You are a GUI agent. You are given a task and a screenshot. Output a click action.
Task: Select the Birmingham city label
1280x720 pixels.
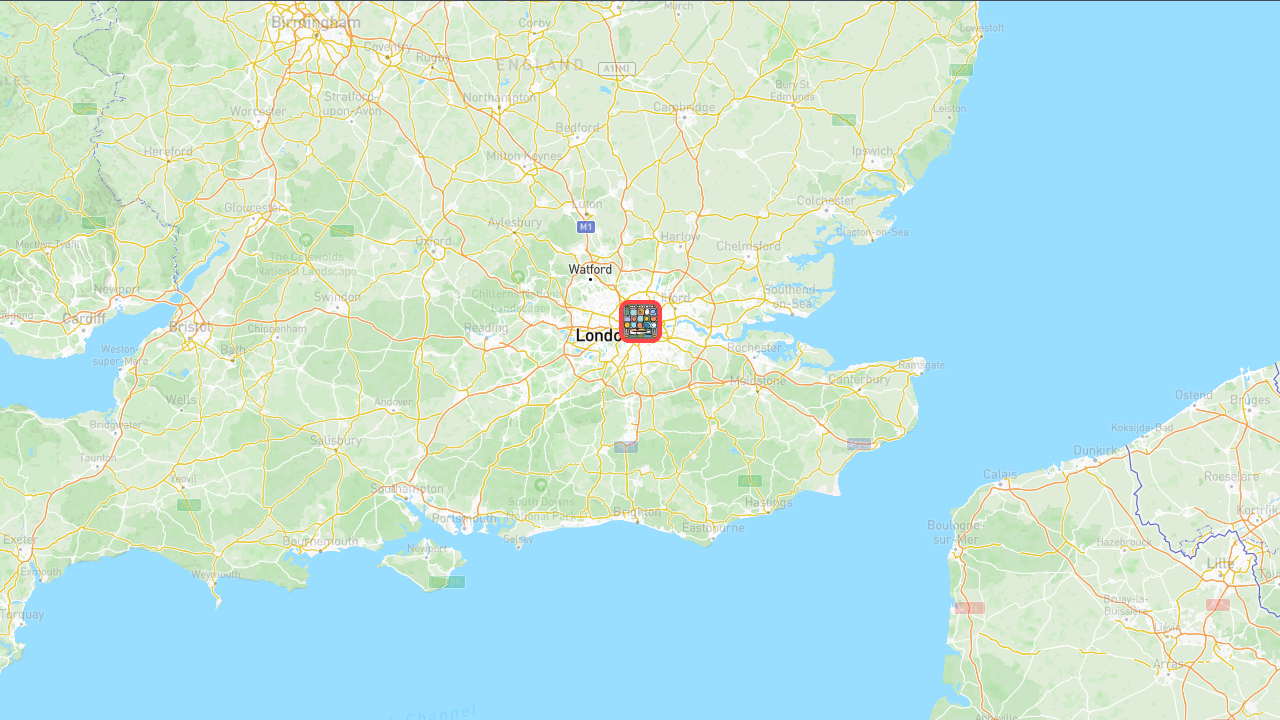316,22
